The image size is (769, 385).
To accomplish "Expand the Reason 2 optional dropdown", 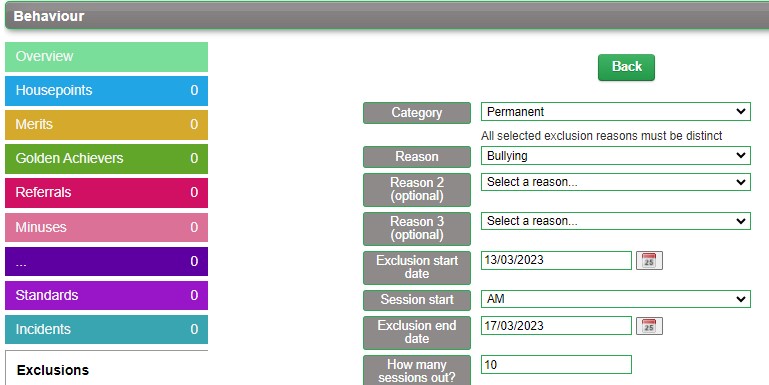I will pyautogui.click(x=615, y=182).
